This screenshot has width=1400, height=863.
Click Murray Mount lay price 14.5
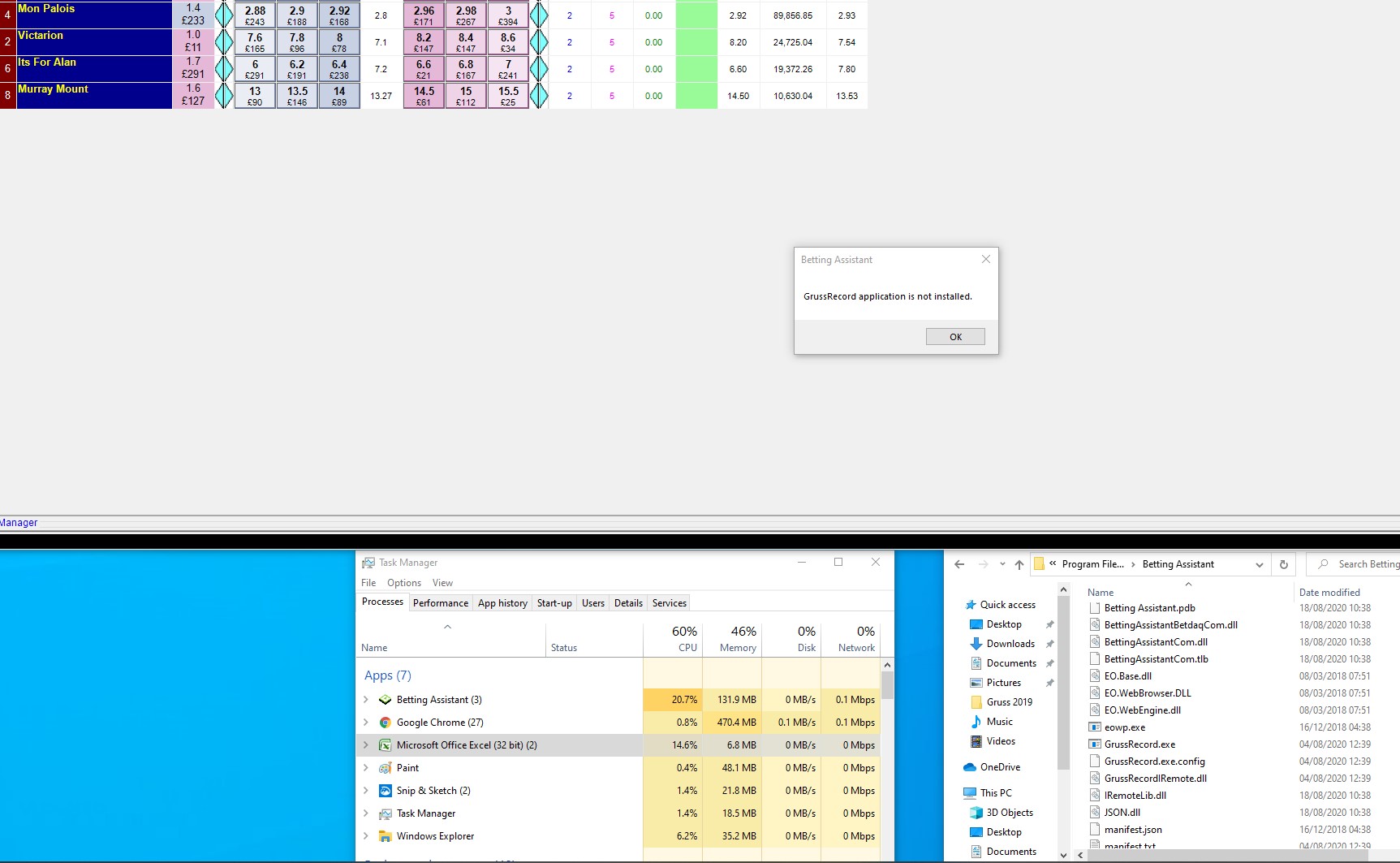424,96
